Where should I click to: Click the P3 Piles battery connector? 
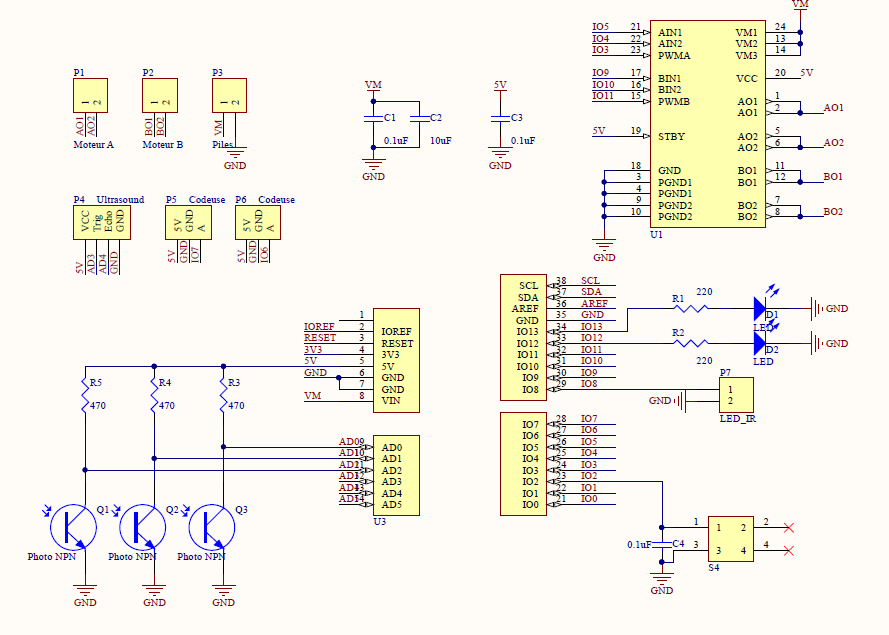tap(228, 96)
